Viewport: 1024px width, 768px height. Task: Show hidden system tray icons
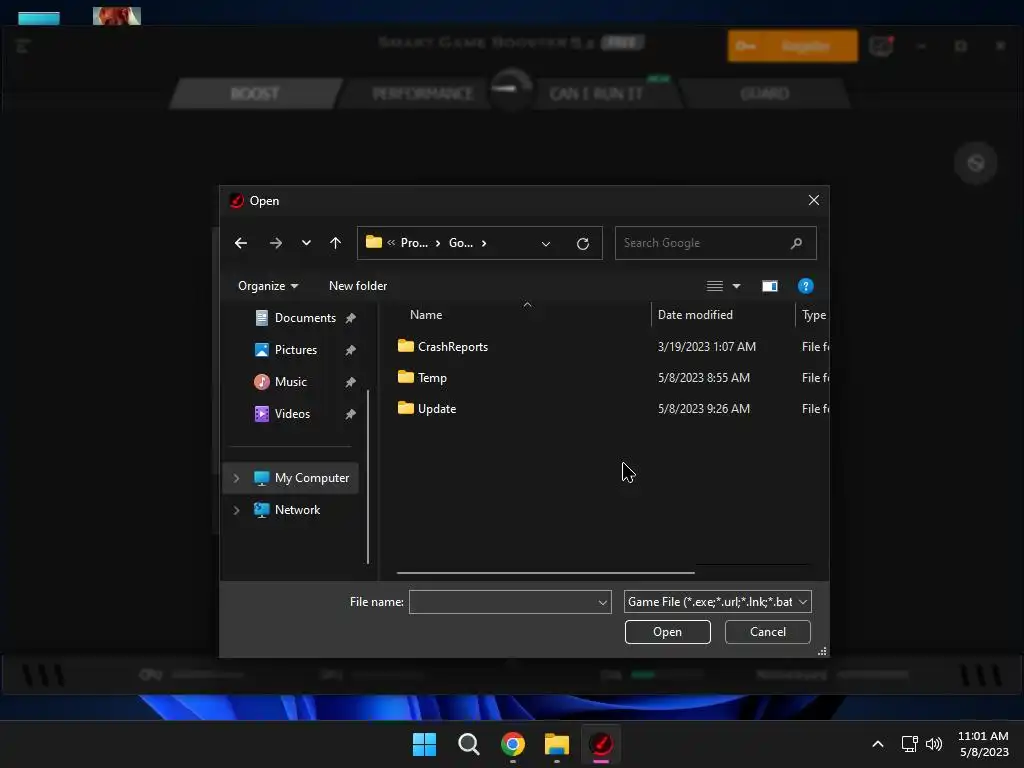tap(878, 744)
